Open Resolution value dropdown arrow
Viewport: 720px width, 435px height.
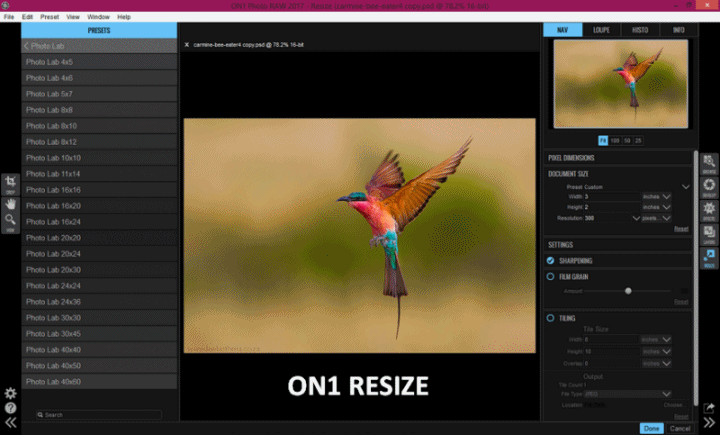(636, 218)
